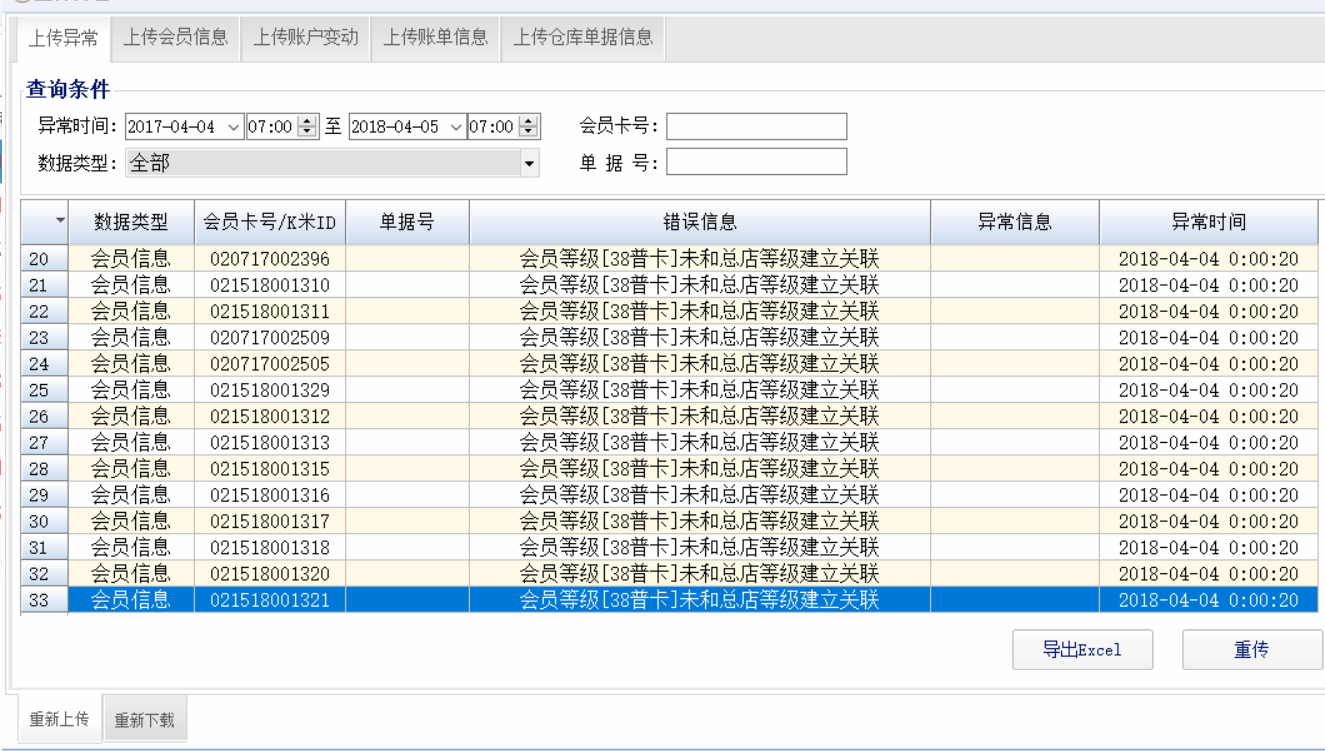Click the error message in row 24
Image resolution: width=1325 pixels, height=751 pixels.
(x=700, y=364)
